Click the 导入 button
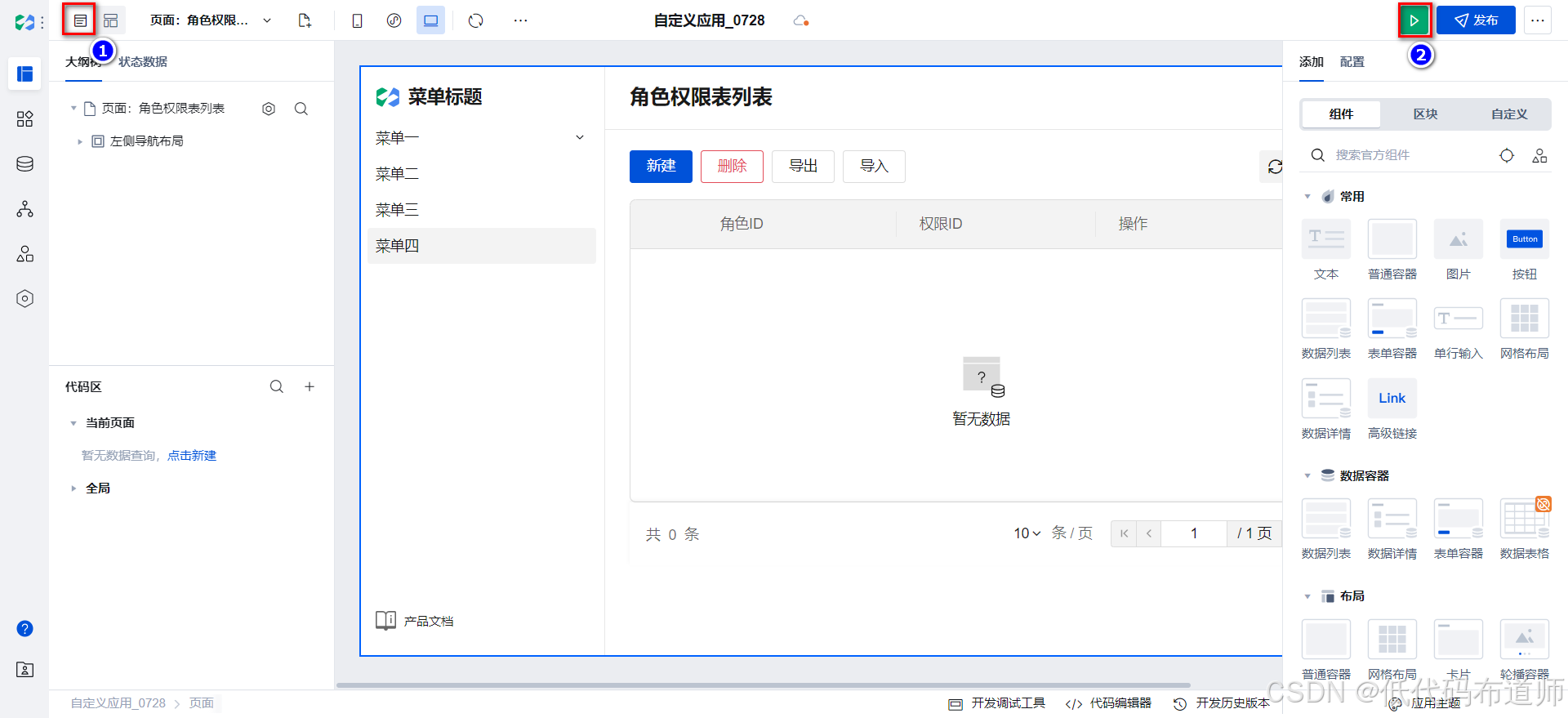Viewport: 1568px width, 718px height. pyautogui.click(x=874, y=166)
